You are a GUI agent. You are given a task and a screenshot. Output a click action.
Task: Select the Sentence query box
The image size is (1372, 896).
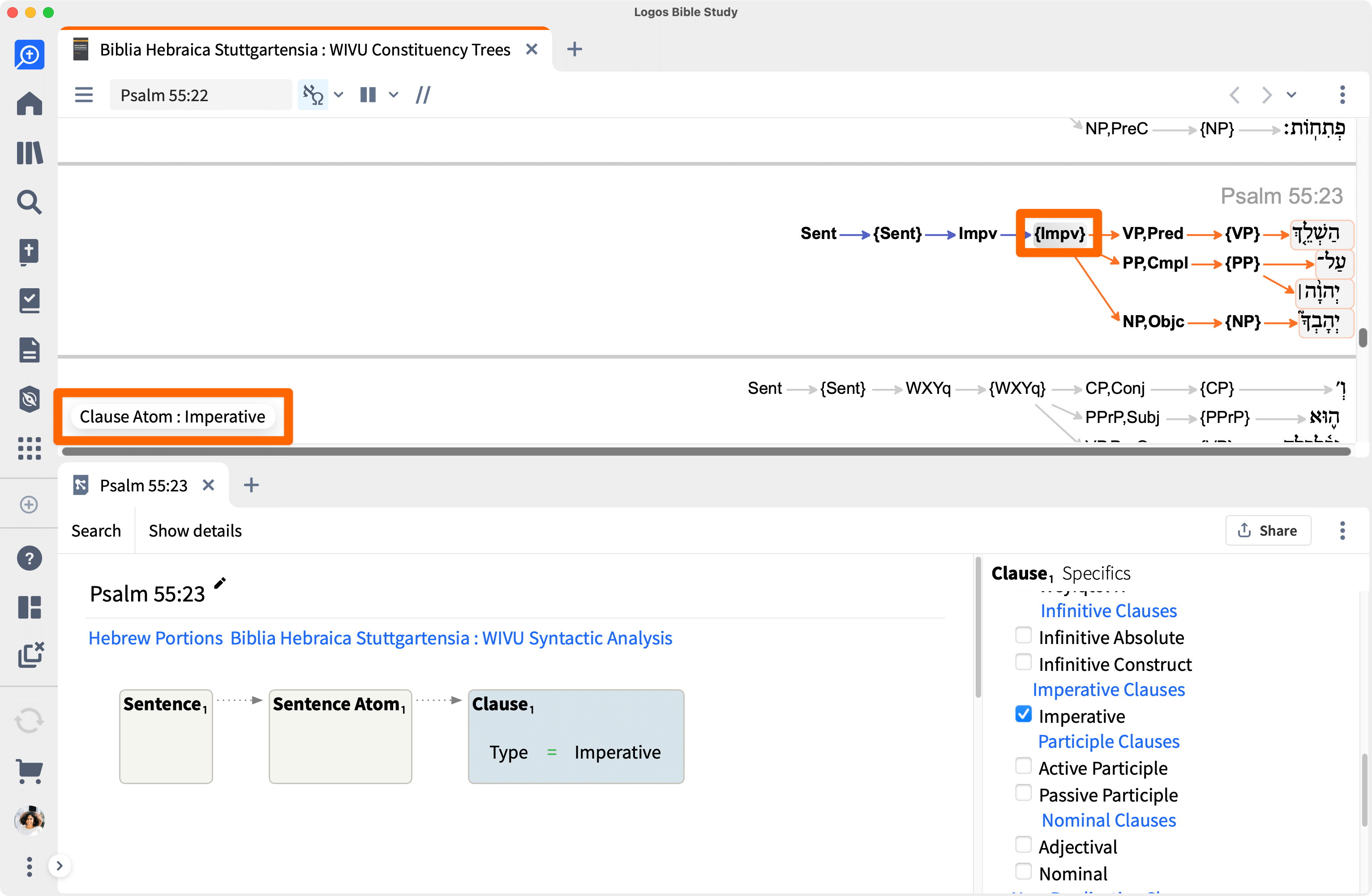(166, 736)
